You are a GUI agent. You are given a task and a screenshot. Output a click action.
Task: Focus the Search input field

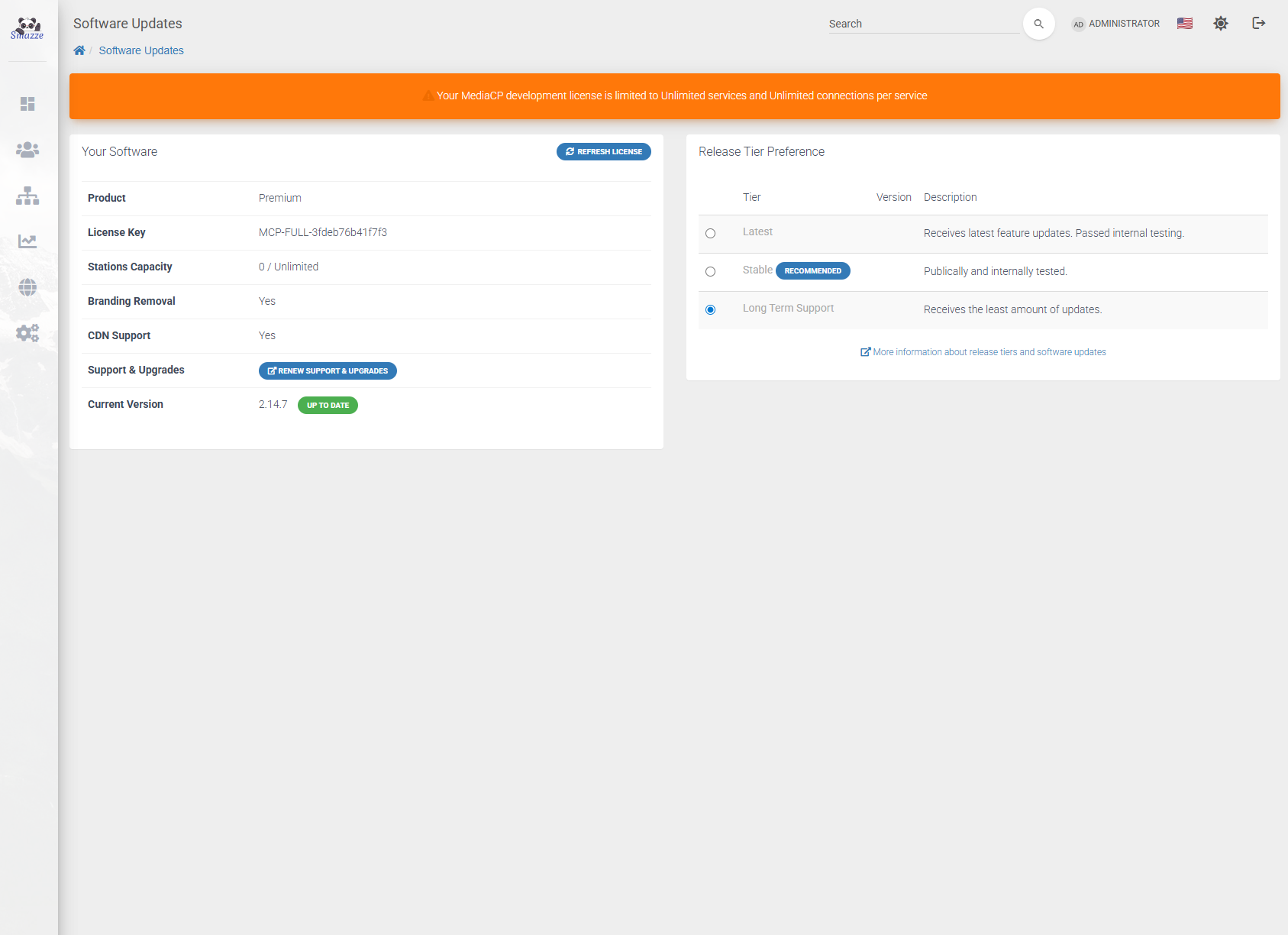tap(923, 24)
